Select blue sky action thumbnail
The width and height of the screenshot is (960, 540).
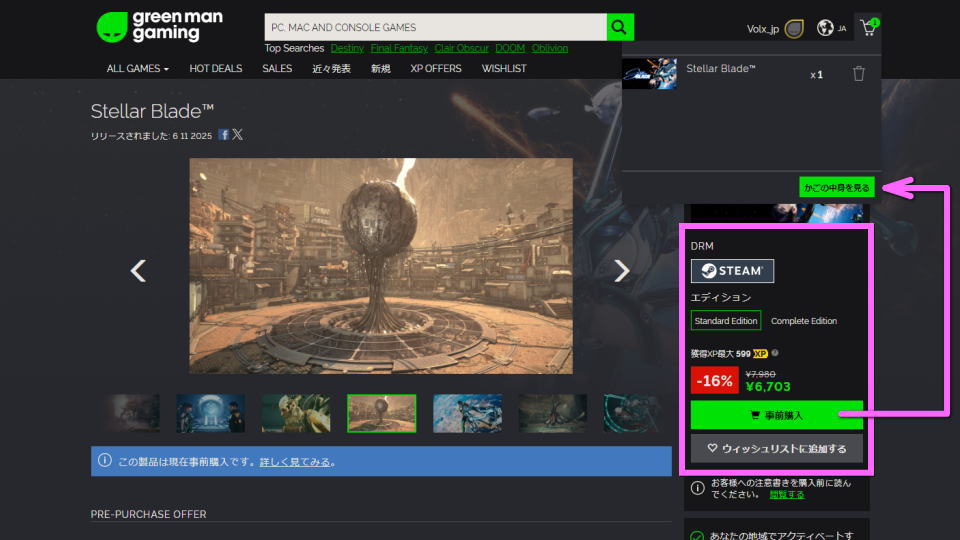[467, 413]
